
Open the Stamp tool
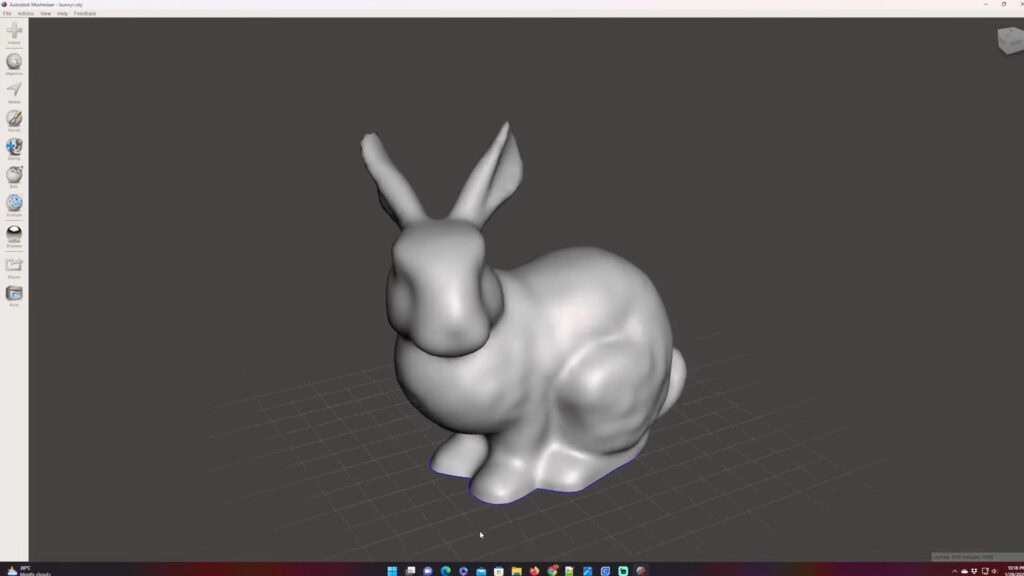pos(14,148)
